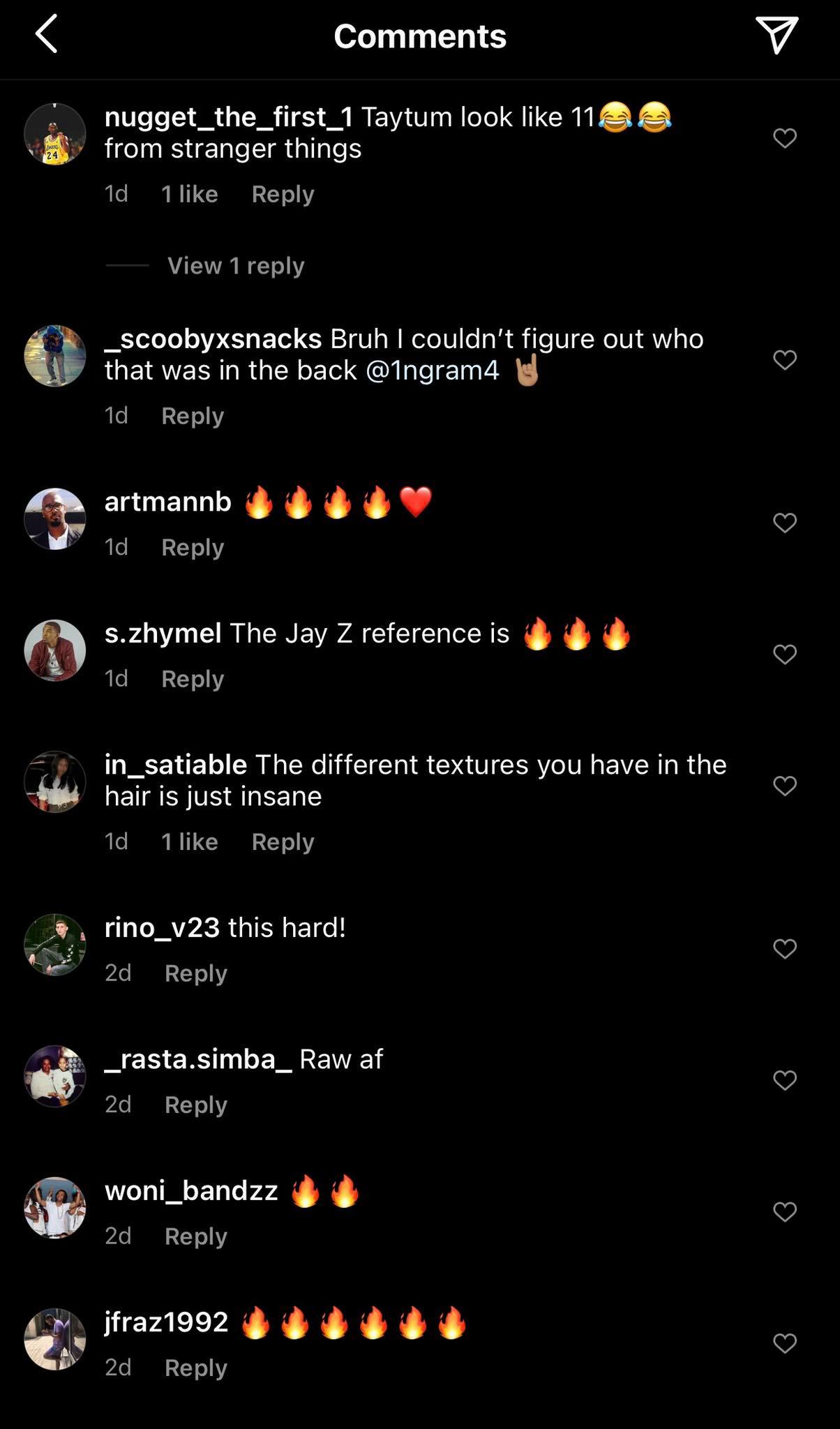840x1429 pixels.
Task: Like _scoobyxsnacks's comment with the heart
Action: tap(785, 360)
